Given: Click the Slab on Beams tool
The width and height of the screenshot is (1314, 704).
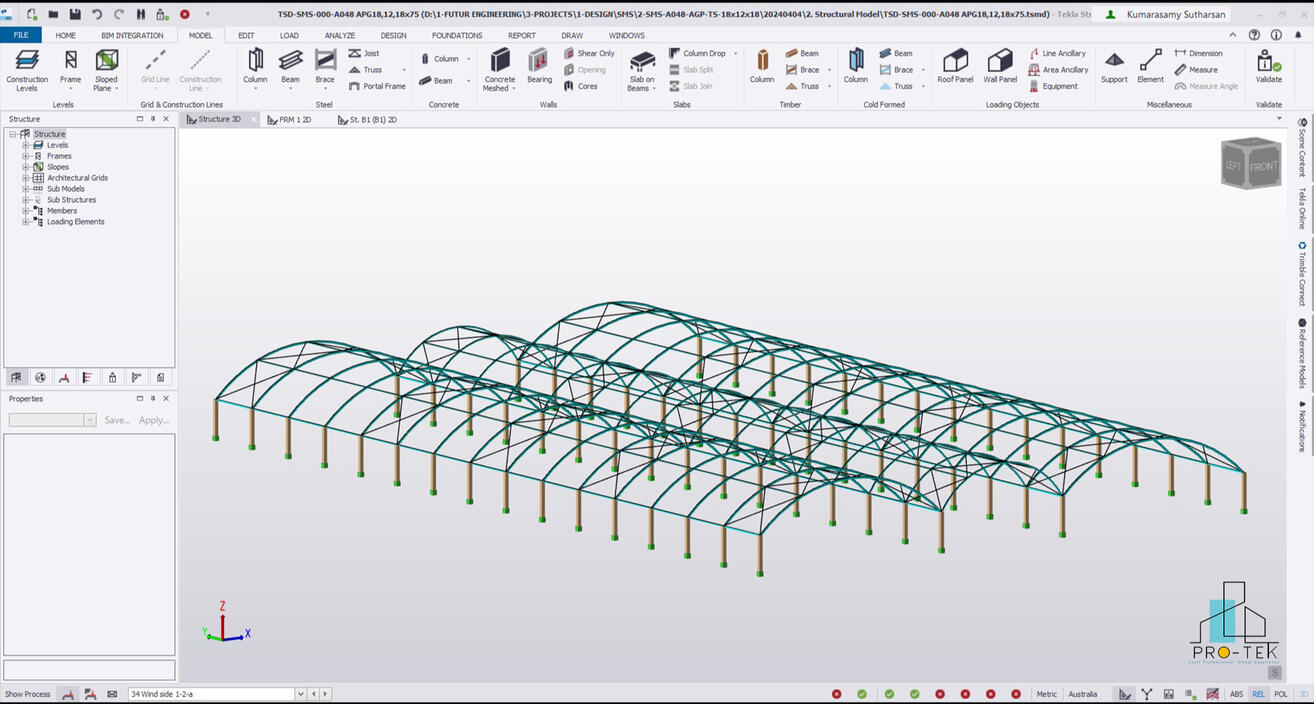Looking at the screenshot, I should point(641,68).
